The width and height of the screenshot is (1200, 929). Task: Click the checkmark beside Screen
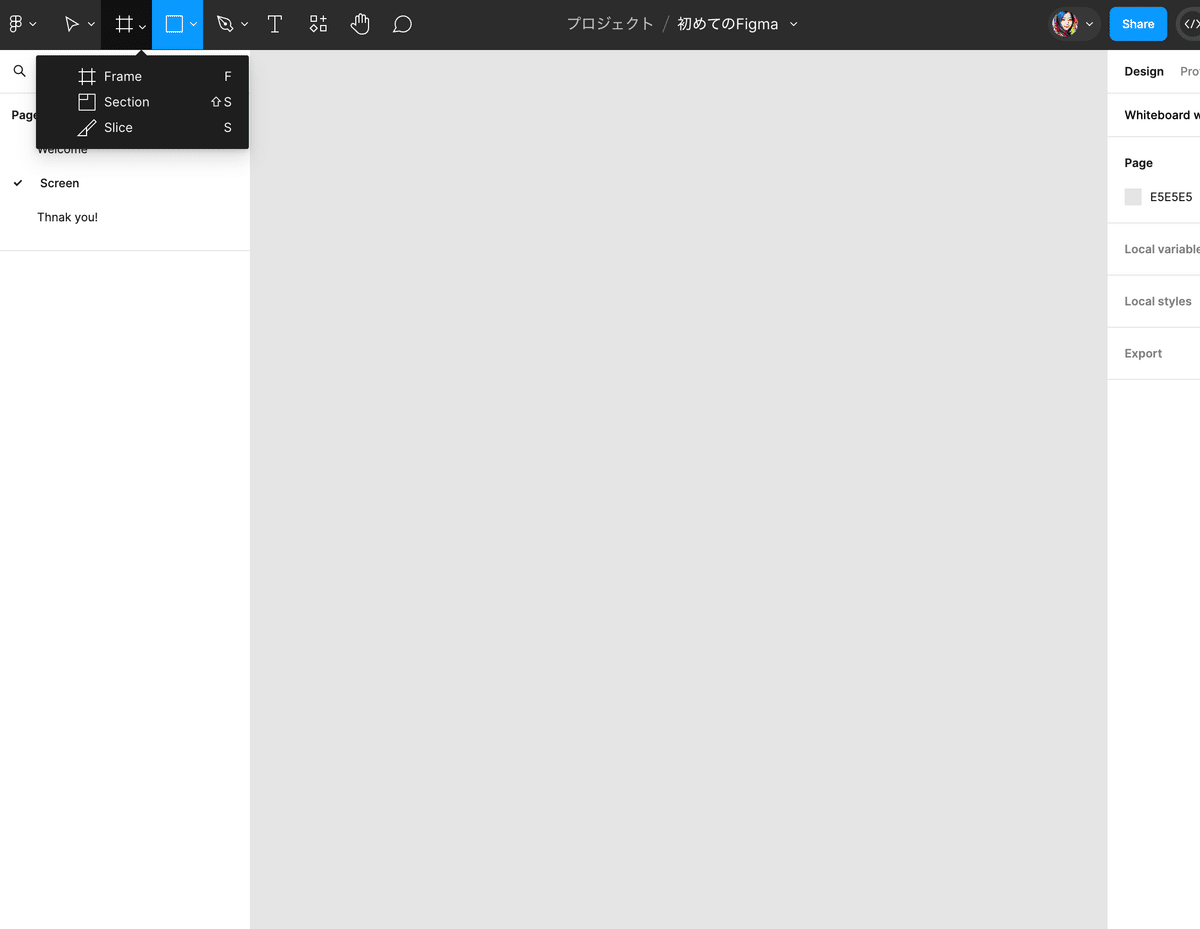click(18, 183)
